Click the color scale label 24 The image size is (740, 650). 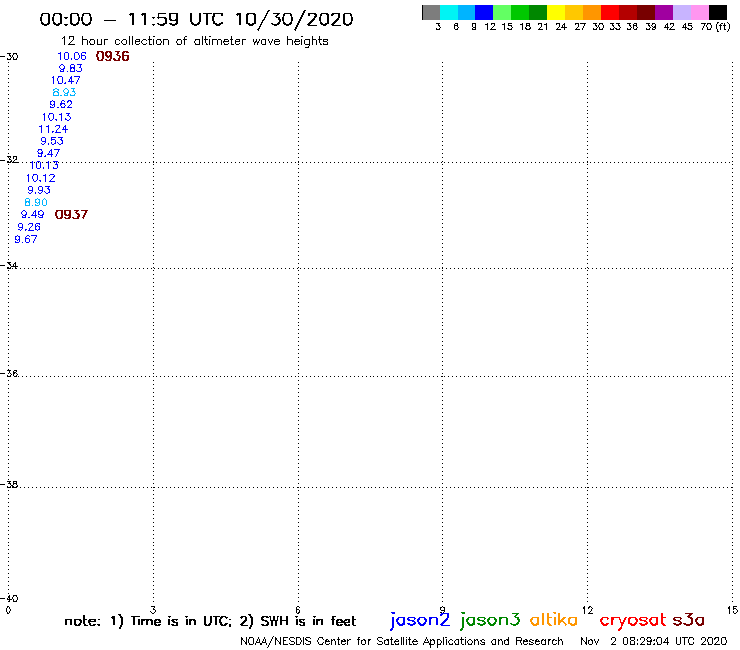pyautogui.click(x=561, y=27)
